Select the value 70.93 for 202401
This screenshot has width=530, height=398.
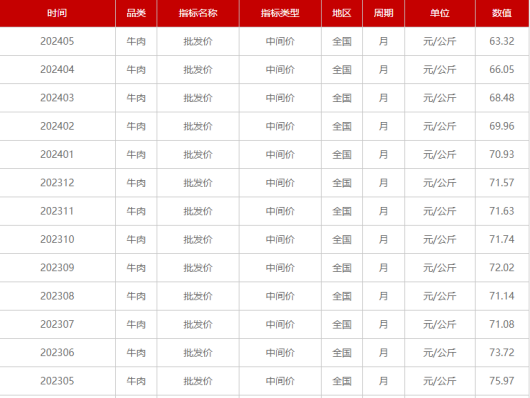(x=502, y=155)
